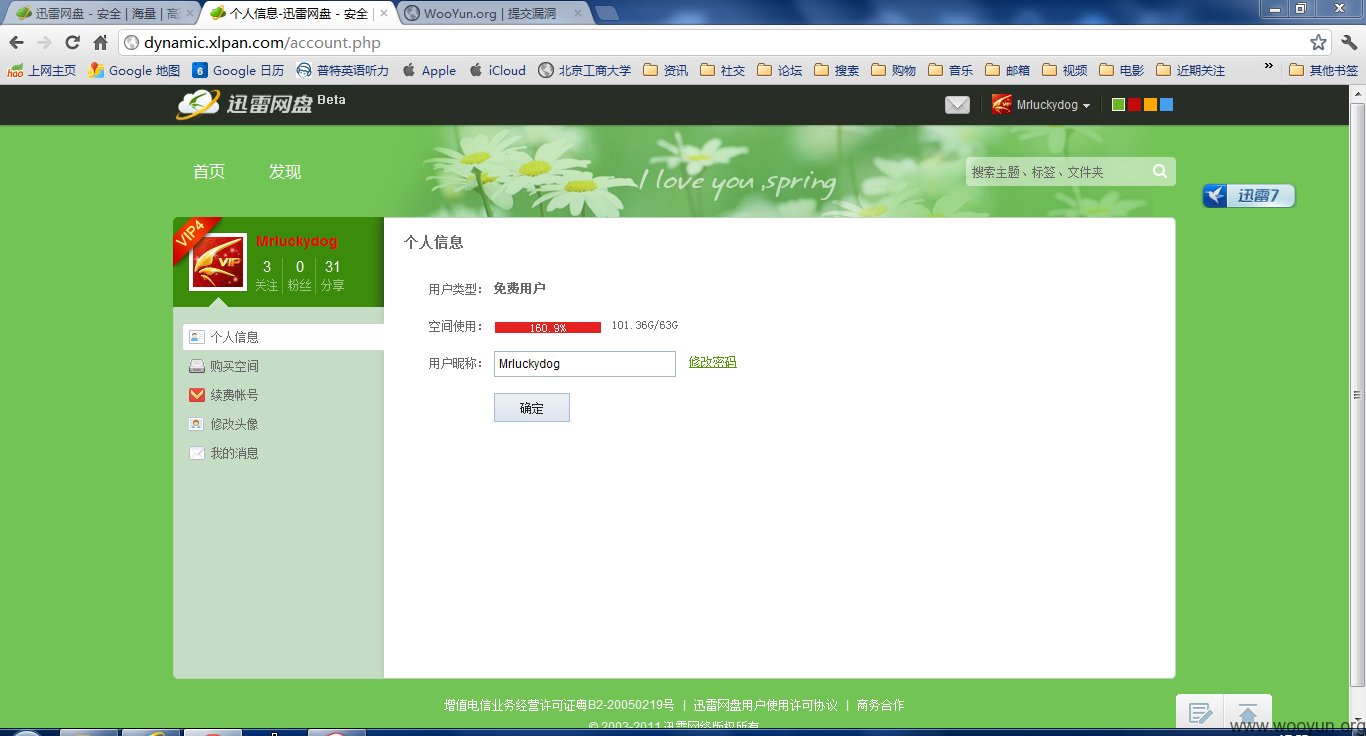Open the 北京工商大学 bookmark
This screenshot has width=1366, height=736.
pyautogui.click(x=584, y=70)
